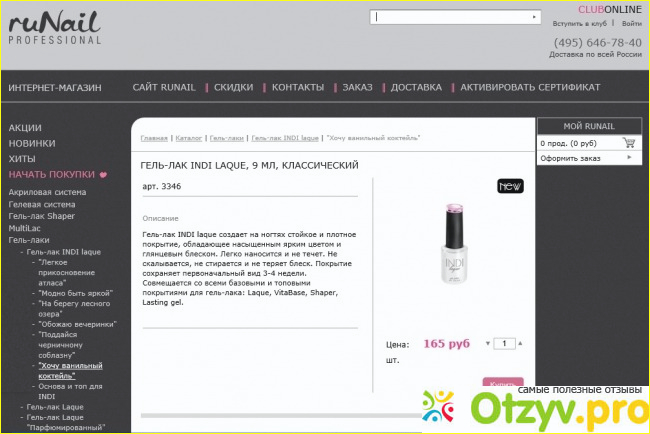Click the Купить buy button

[x=503, y=382]
